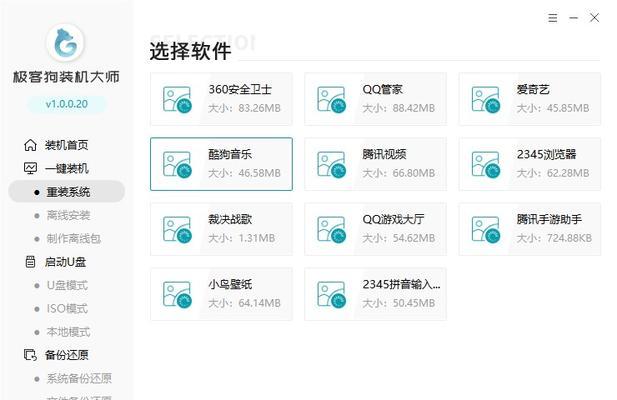Select 制作离线包 in the sidebar
The image size is (617, 400).
[x=74, y=238]
